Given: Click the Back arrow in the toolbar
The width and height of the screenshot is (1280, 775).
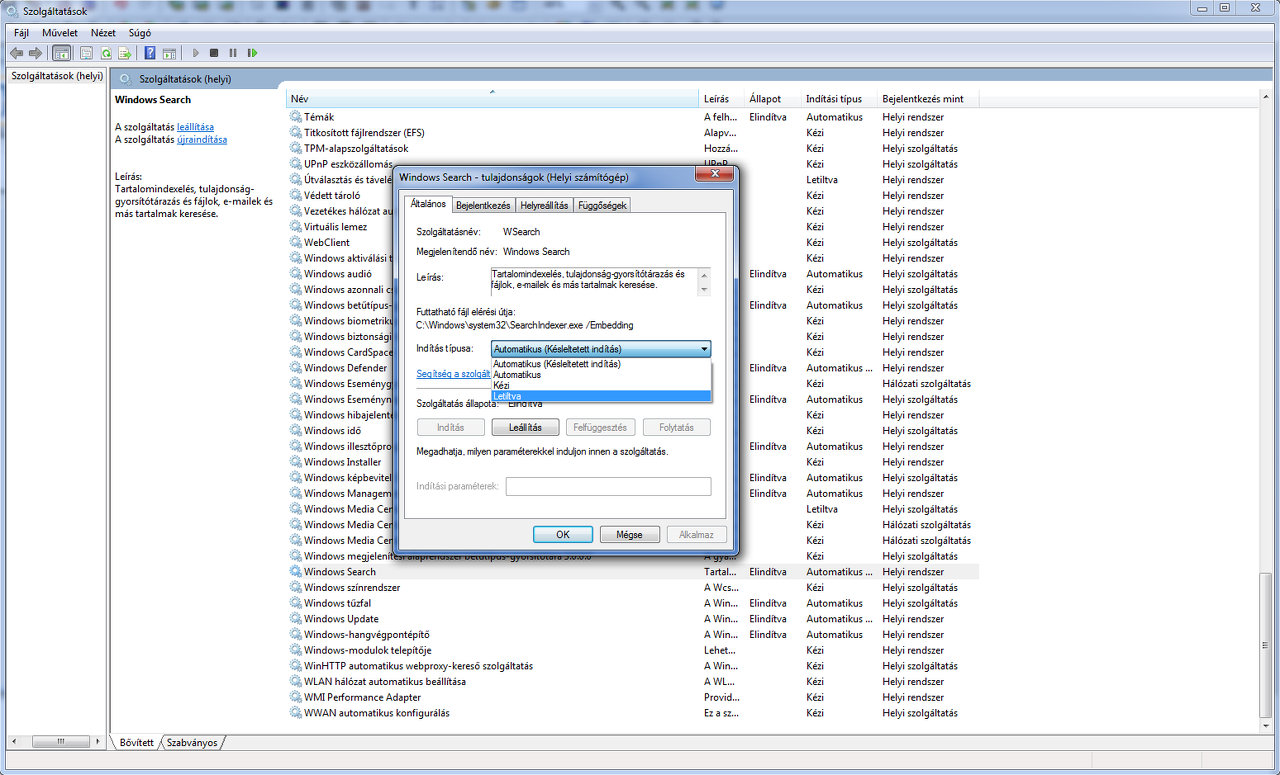Looking at the screenshot, I should pyautogui.click(x=16, y=53).
